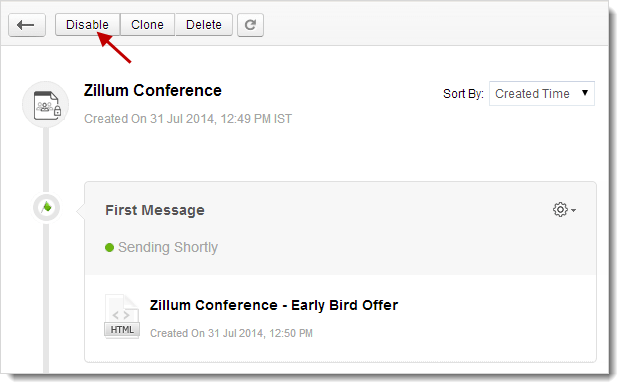Viewport: 624px width, 389px height.
Task: Expand the small caret beside the gear
Action: tap(573, 210)
